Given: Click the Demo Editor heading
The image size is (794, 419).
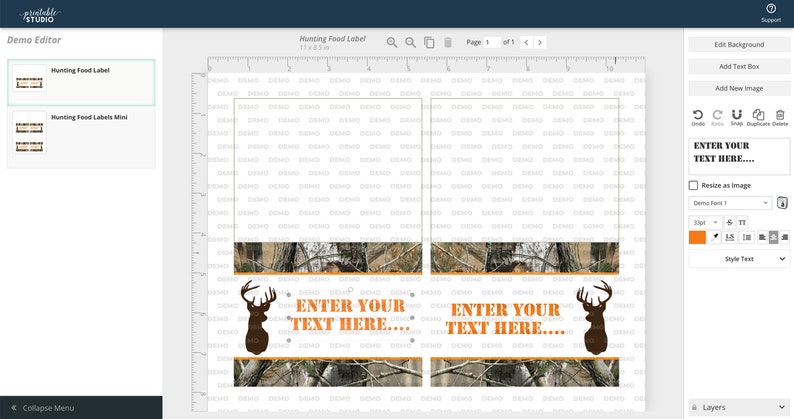Looking at the screenshot, I should [34, 40].
